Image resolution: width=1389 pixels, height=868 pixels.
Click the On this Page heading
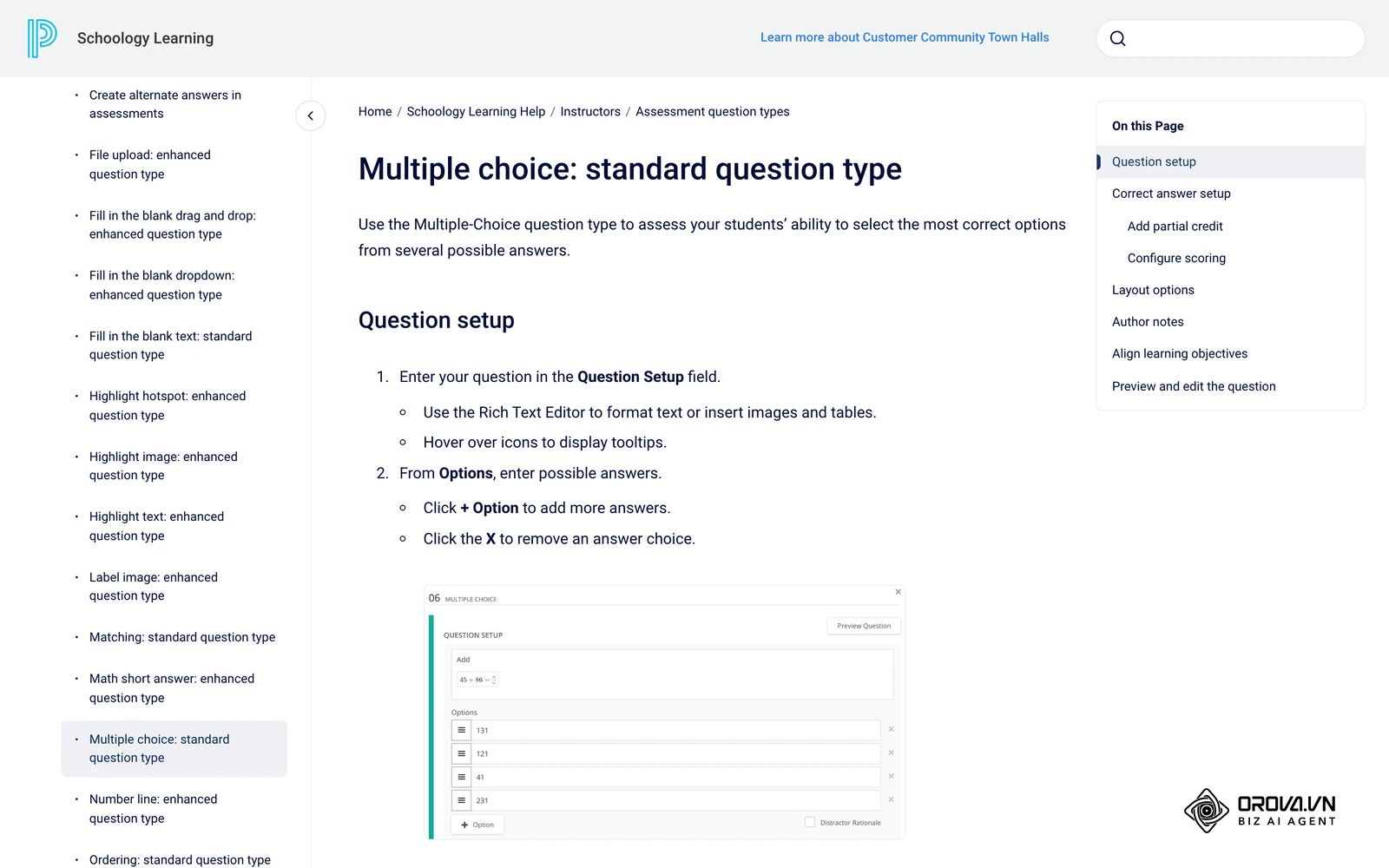[x=1148, y=126]
